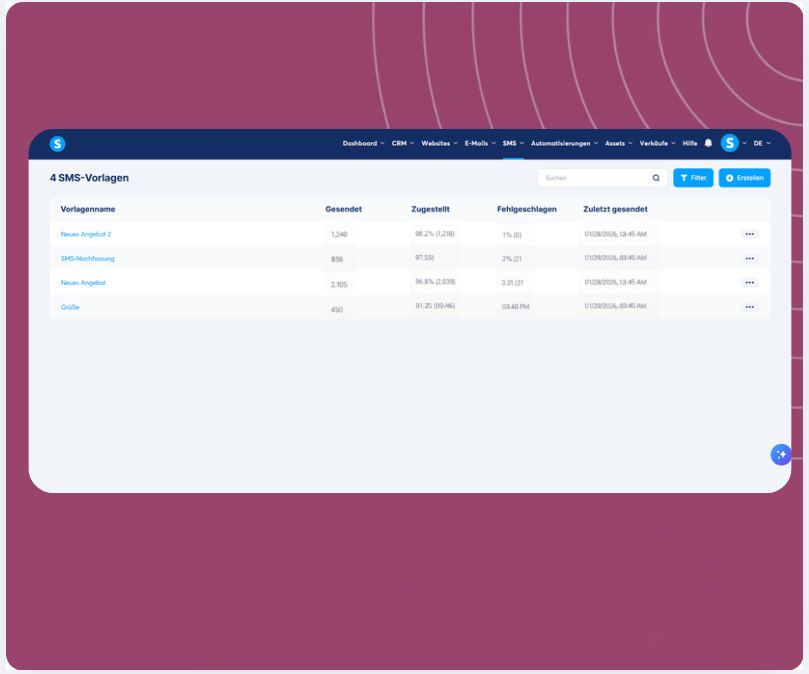Expand the Websites menu
The image size is (809, 674).
[439, 143]
